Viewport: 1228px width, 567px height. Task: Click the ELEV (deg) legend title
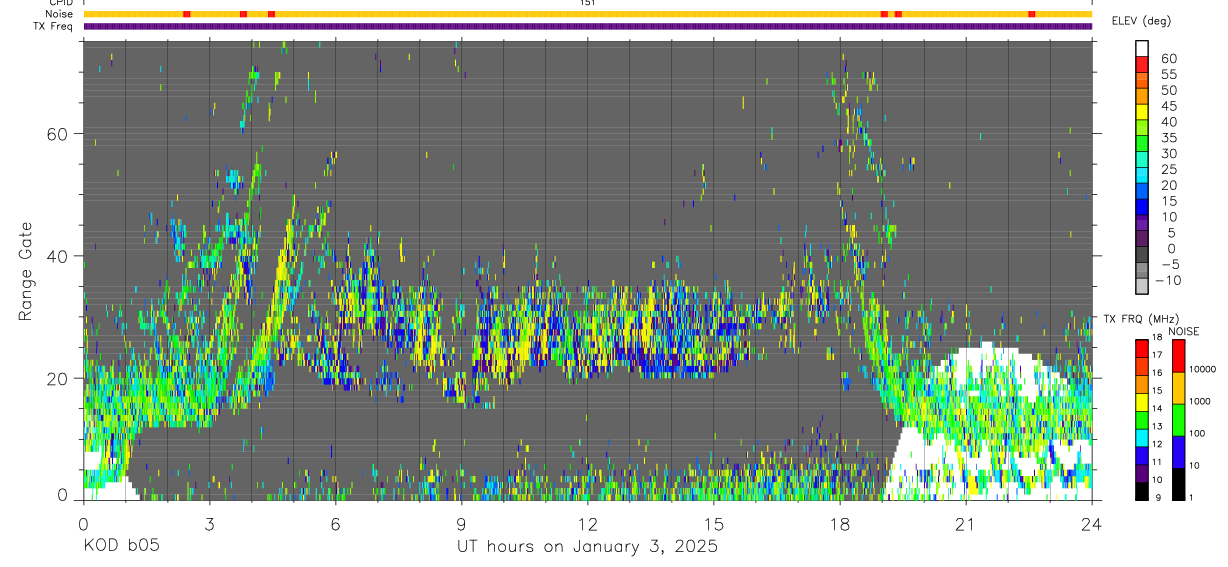1141,21
